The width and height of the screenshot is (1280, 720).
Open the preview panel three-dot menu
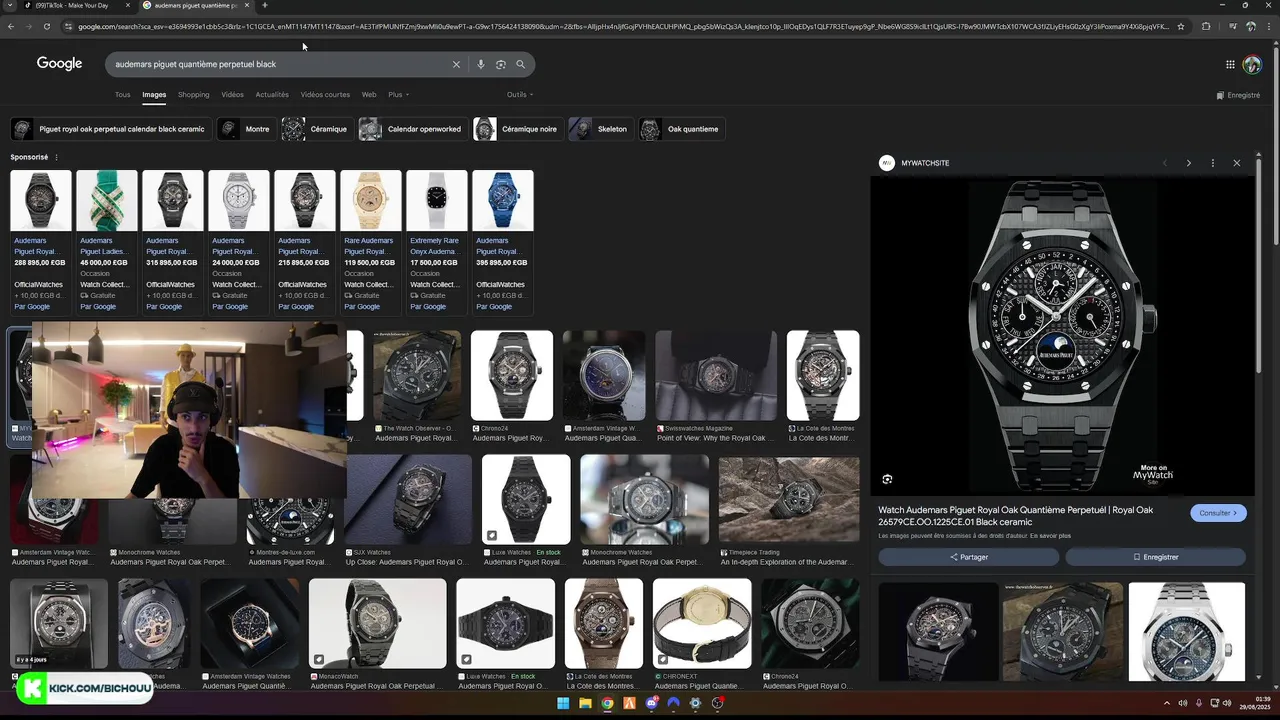tap(1212, 163)
